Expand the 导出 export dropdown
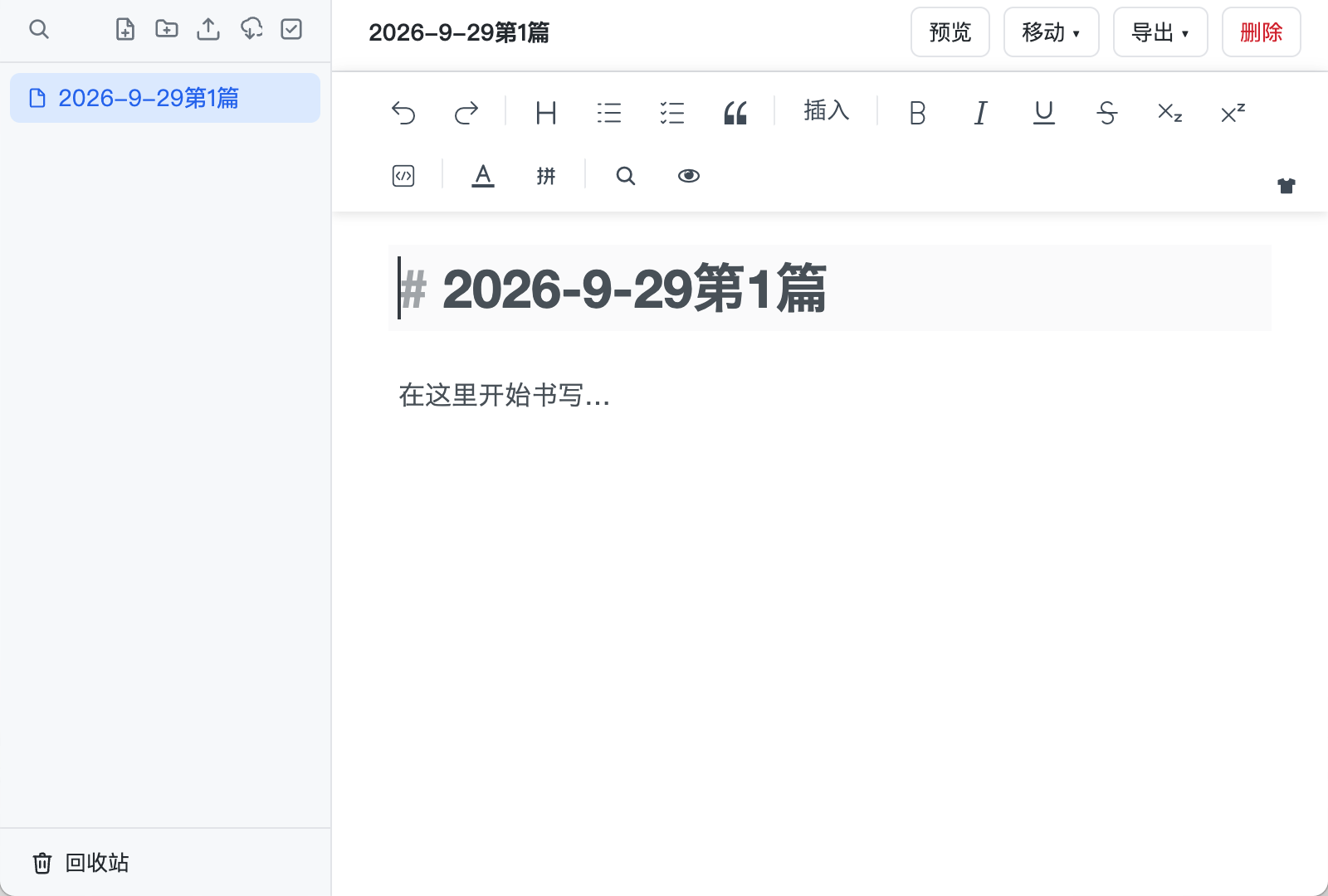 (1160, 32)
